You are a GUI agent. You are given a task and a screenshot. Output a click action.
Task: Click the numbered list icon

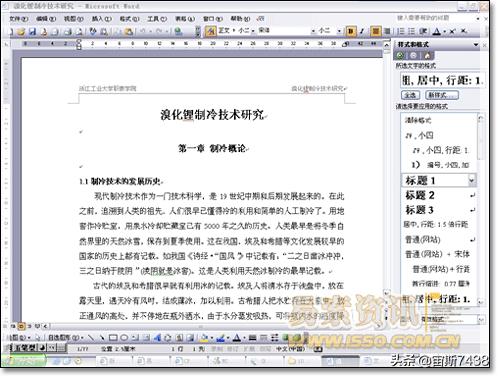[x=401, y=31]
